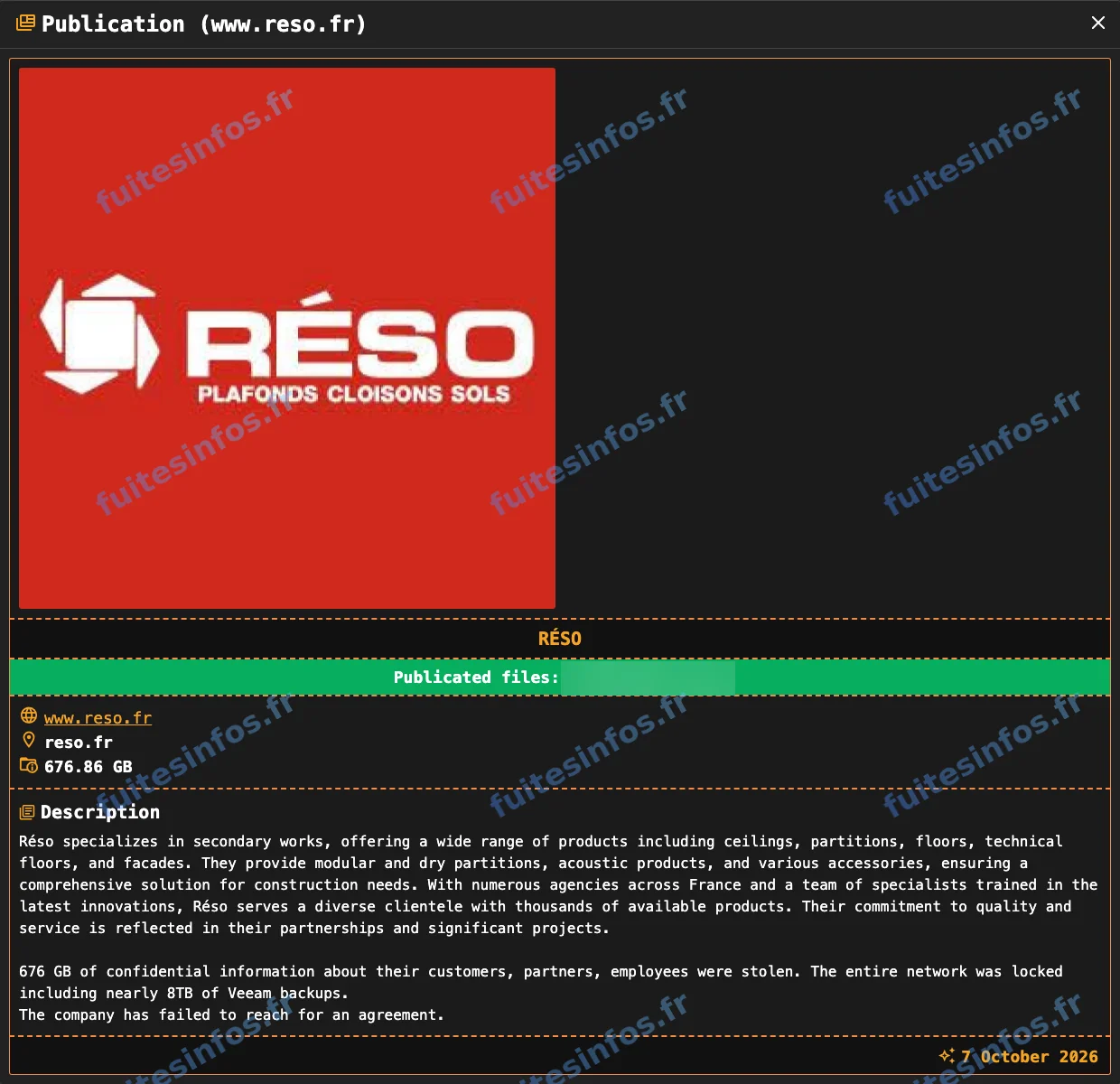Click the publication icon in title bar

[x=26, y=23]
